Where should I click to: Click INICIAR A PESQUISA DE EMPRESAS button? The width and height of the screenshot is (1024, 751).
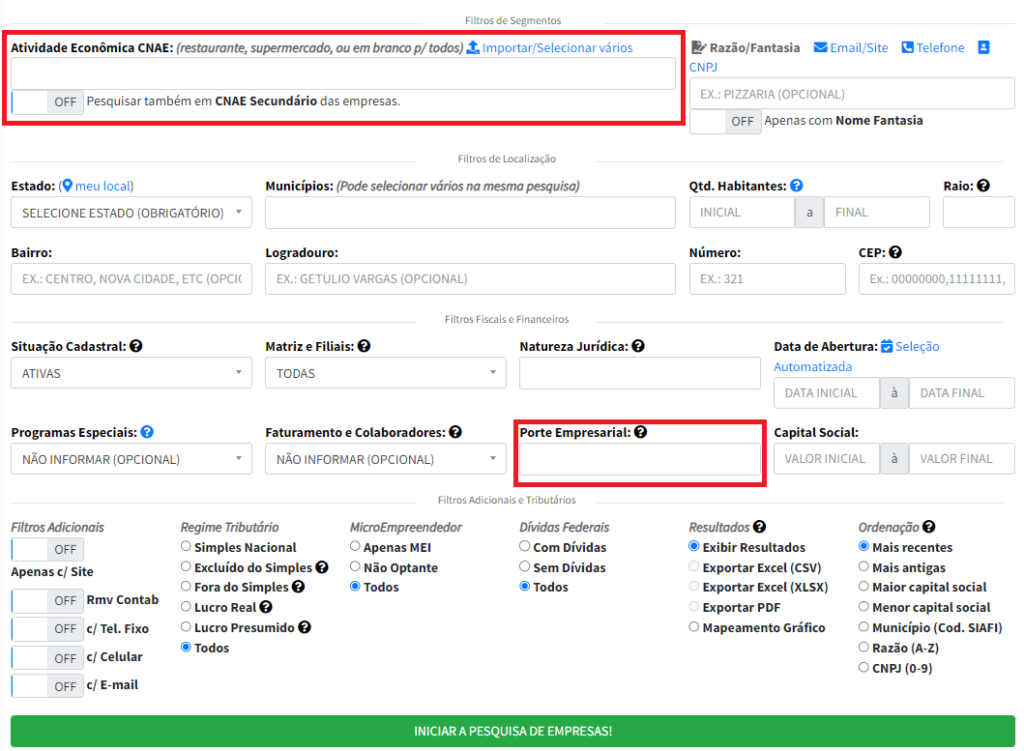click(512, 731)
